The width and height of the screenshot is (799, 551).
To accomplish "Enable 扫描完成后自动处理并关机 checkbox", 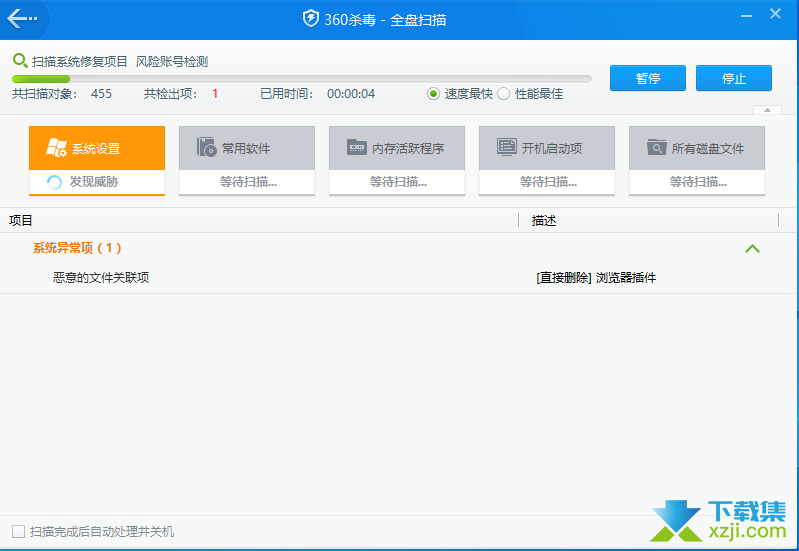I will (18, 532).
